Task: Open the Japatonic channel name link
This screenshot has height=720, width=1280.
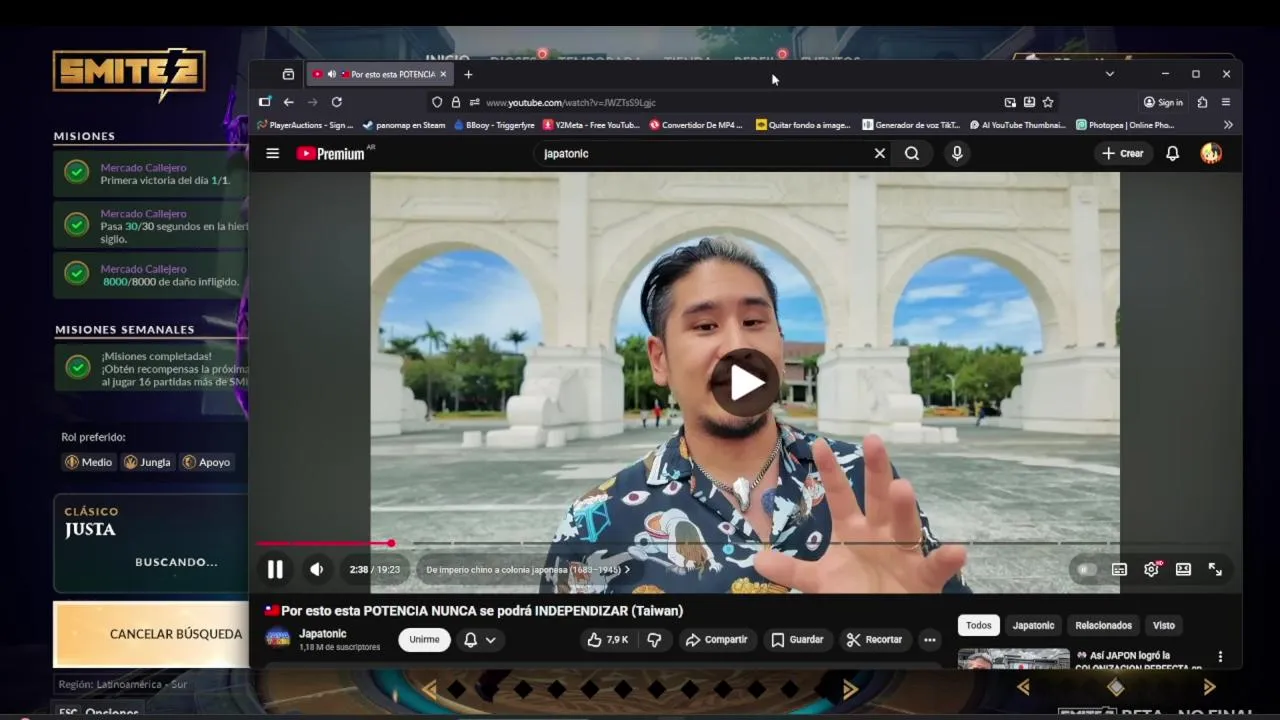Action: 323,633
